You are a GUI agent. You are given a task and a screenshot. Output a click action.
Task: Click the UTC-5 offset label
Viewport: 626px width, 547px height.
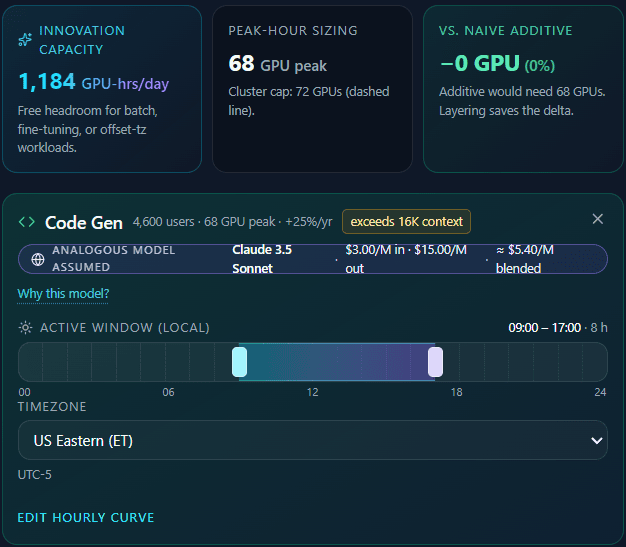(35, 475)
